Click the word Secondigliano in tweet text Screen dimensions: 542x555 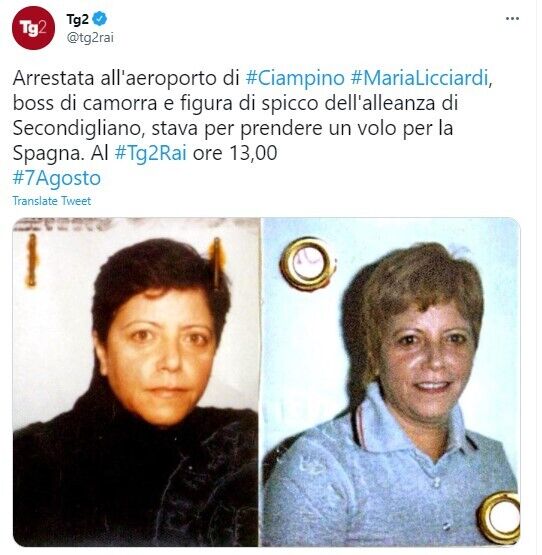pyautogui.click(x=77, y=128)
